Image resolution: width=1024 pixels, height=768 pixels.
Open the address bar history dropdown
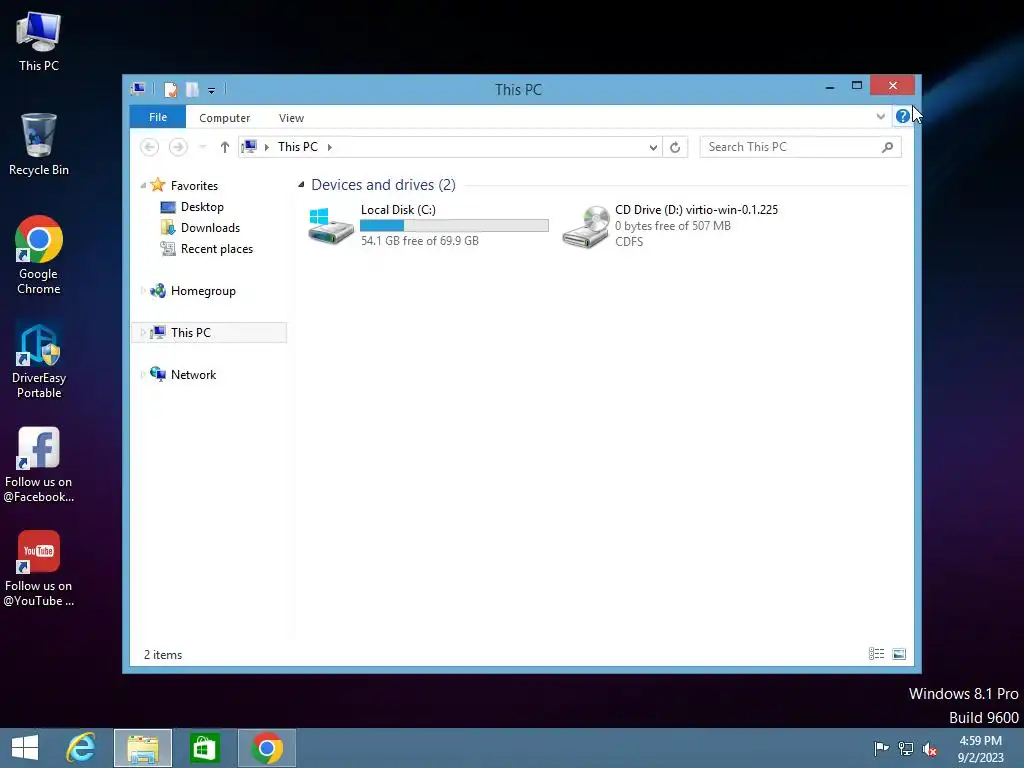pos(652,148)
